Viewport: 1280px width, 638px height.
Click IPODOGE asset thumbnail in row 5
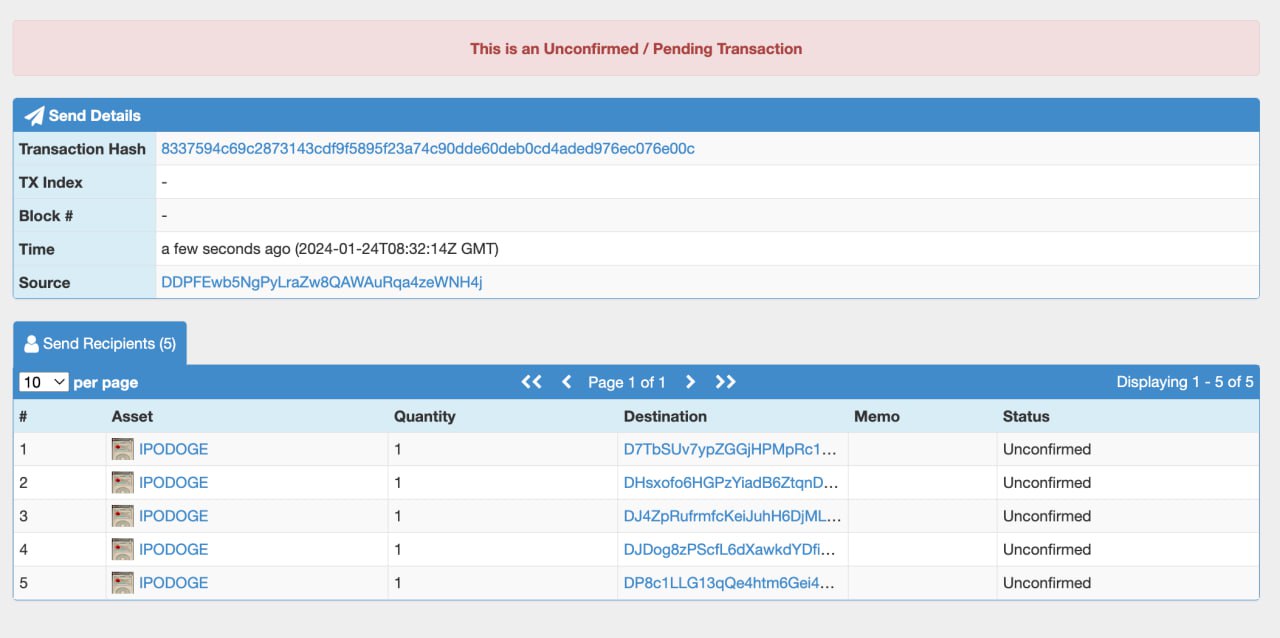click(122, 582)
